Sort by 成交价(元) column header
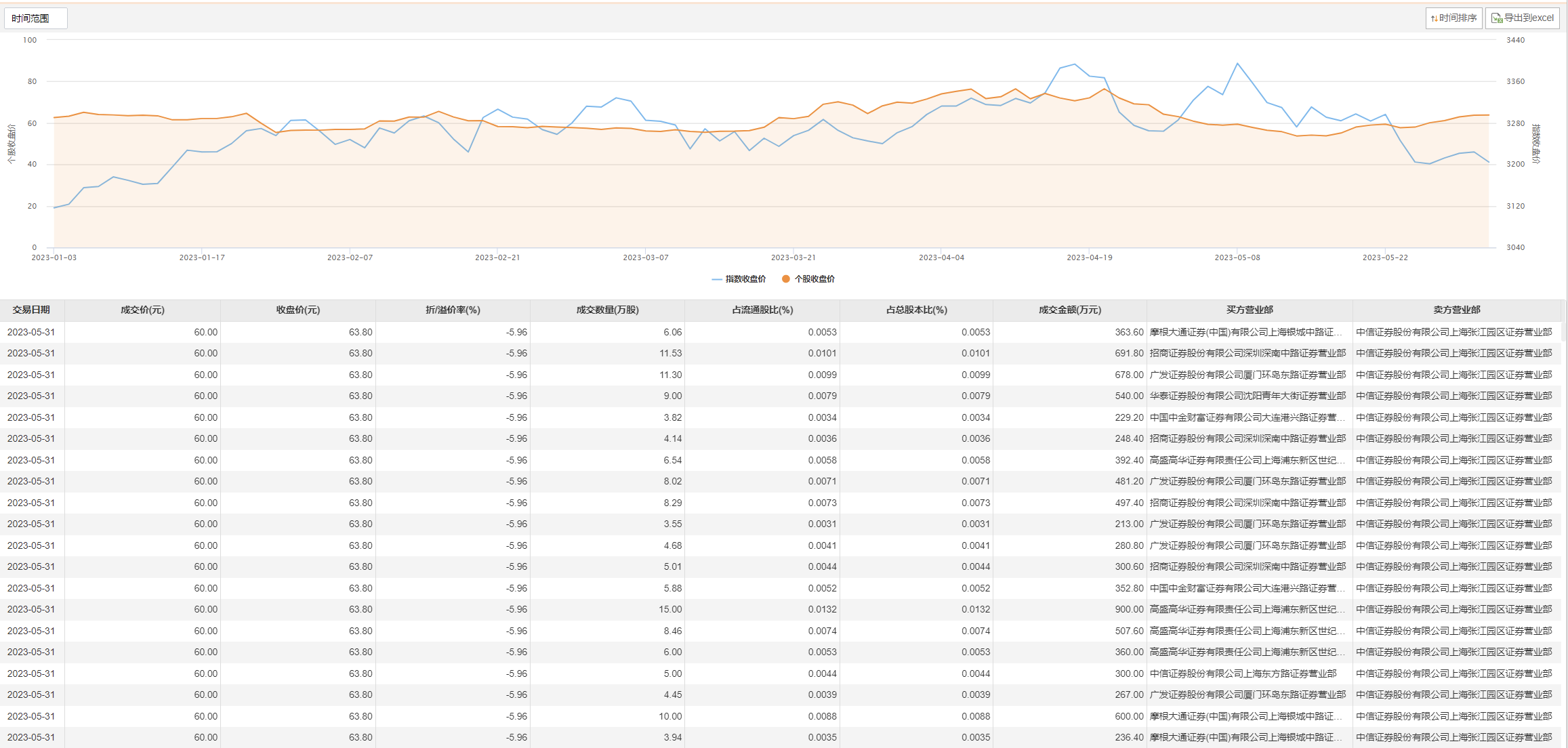 pos(142,310)
